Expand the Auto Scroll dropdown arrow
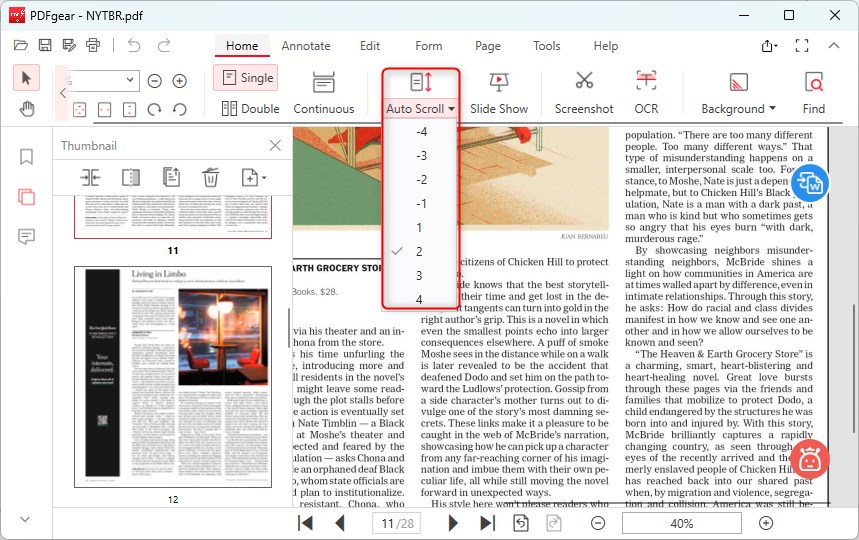 coord(451,109)
